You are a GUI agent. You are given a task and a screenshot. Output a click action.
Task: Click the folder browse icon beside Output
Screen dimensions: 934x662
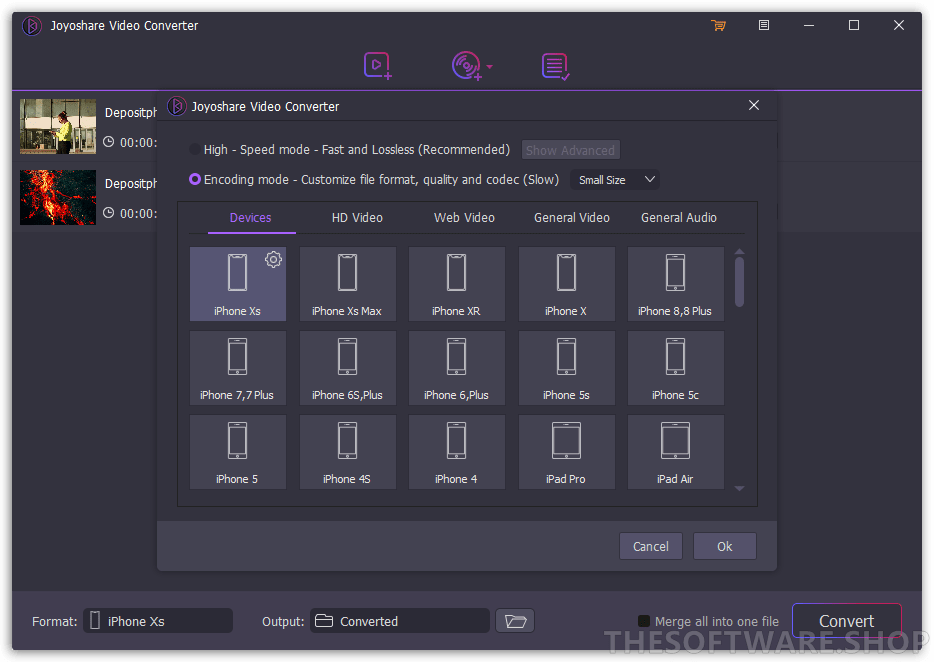(514, 620)
